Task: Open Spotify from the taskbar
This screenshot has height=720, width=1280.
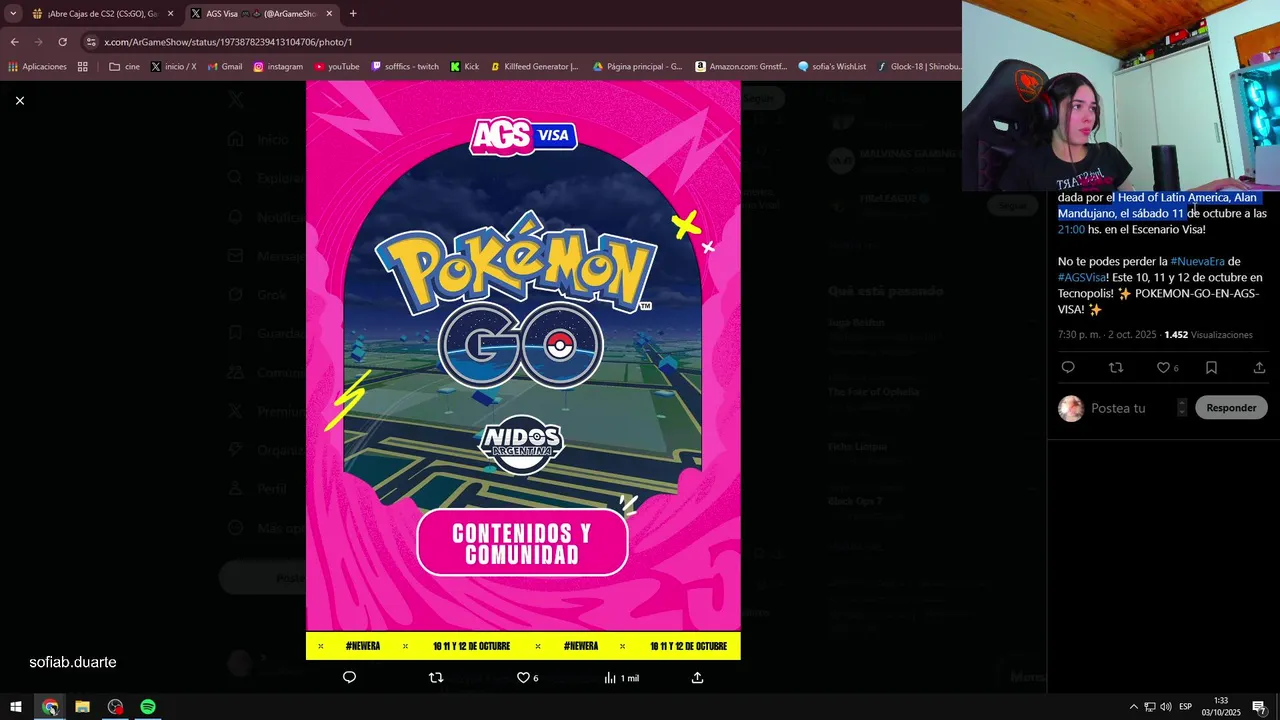Action: tap(148, 707)
